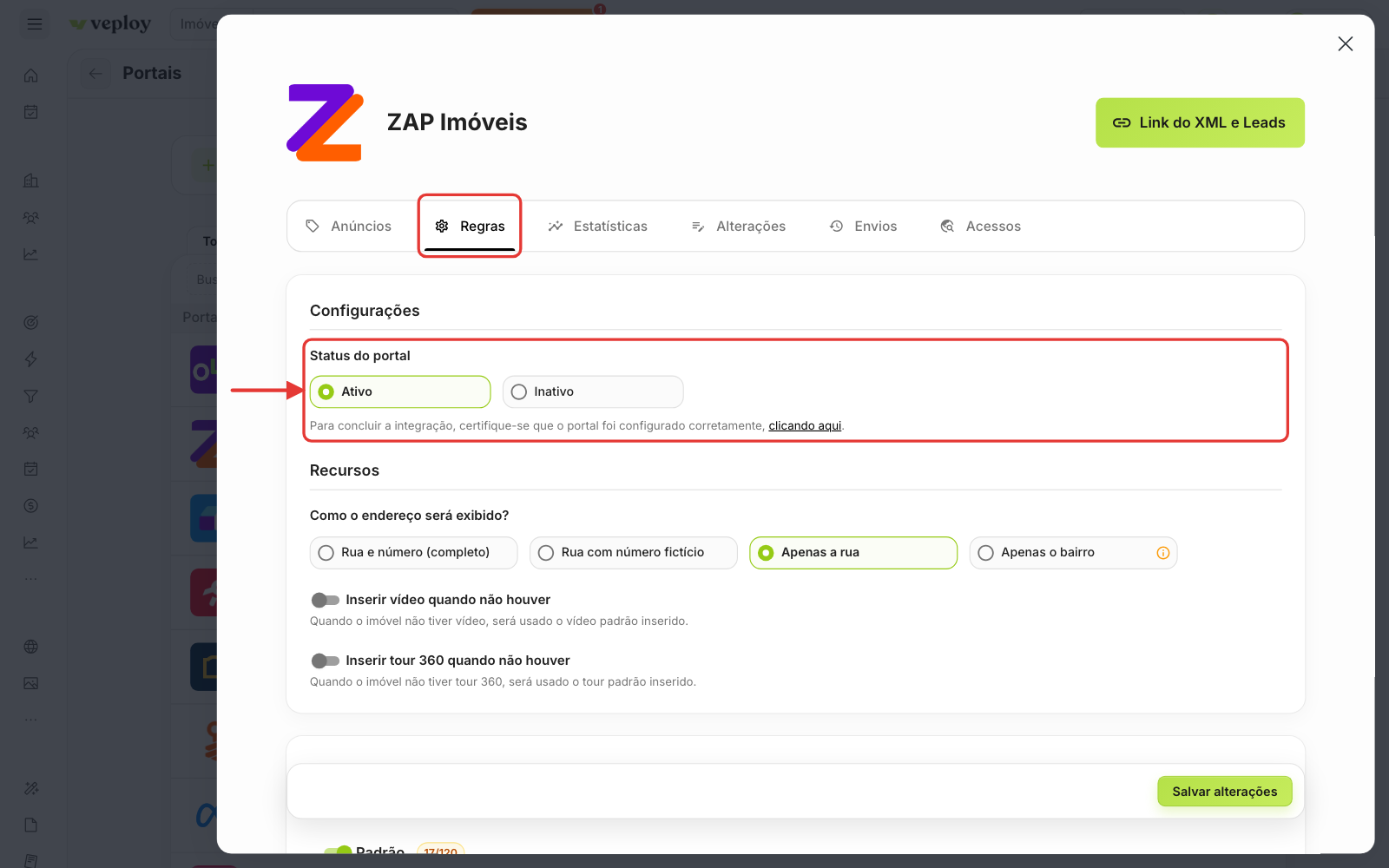Click the veploy logo in the header
1389x868 pixels.
[110, 23]
